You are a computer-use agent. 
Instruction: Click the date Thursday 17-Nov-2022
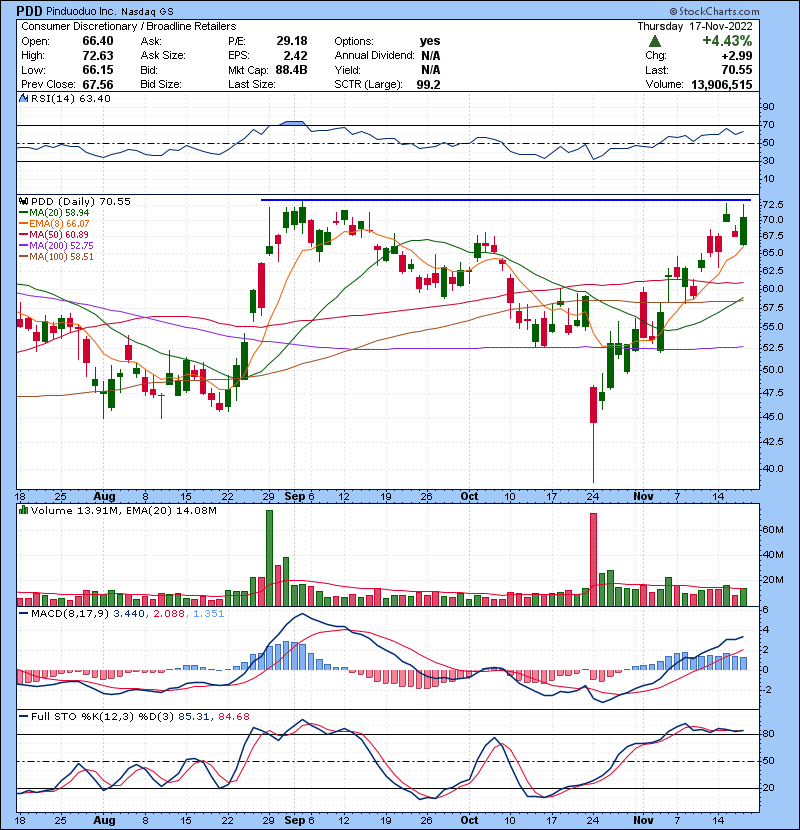(x=695, y=26)
